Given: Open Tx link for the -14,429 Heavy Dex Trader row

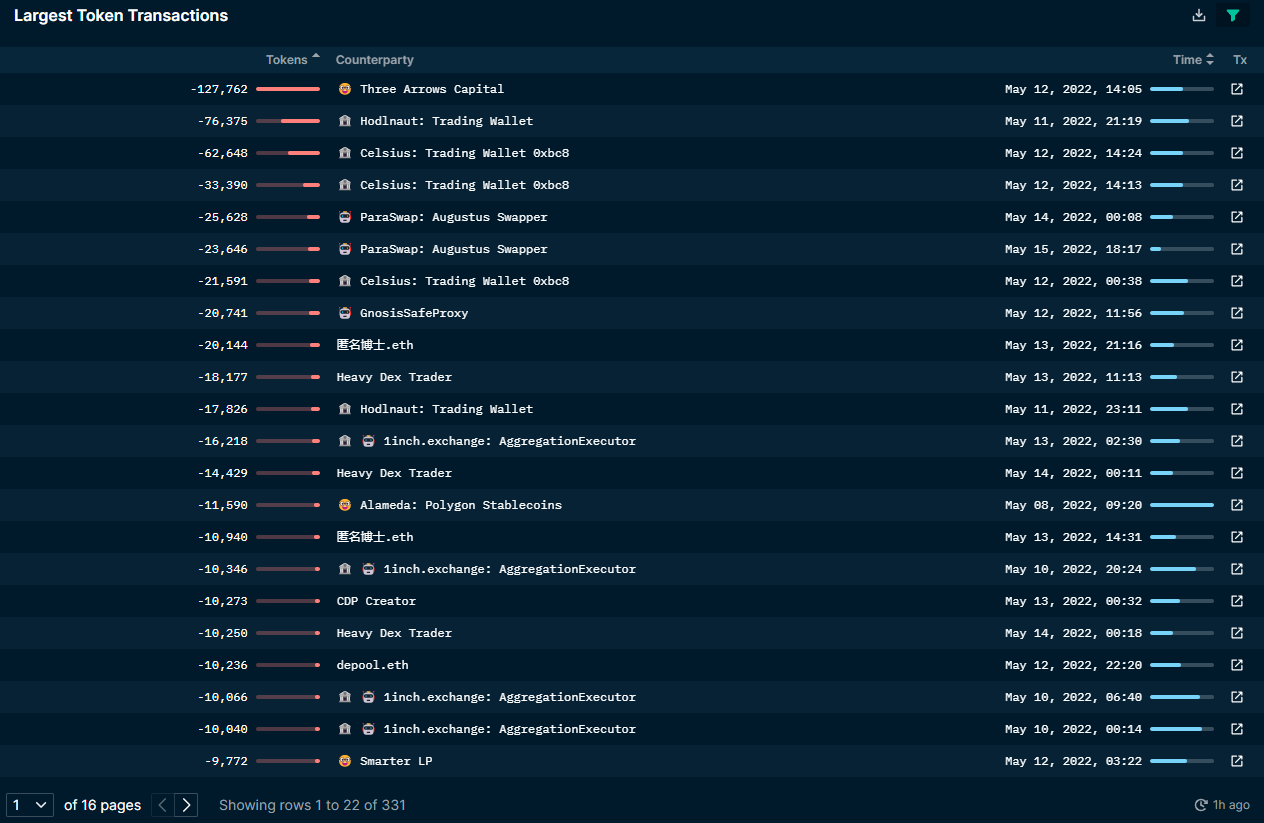Looking at the screenshot, I should tap(1237, 473).
